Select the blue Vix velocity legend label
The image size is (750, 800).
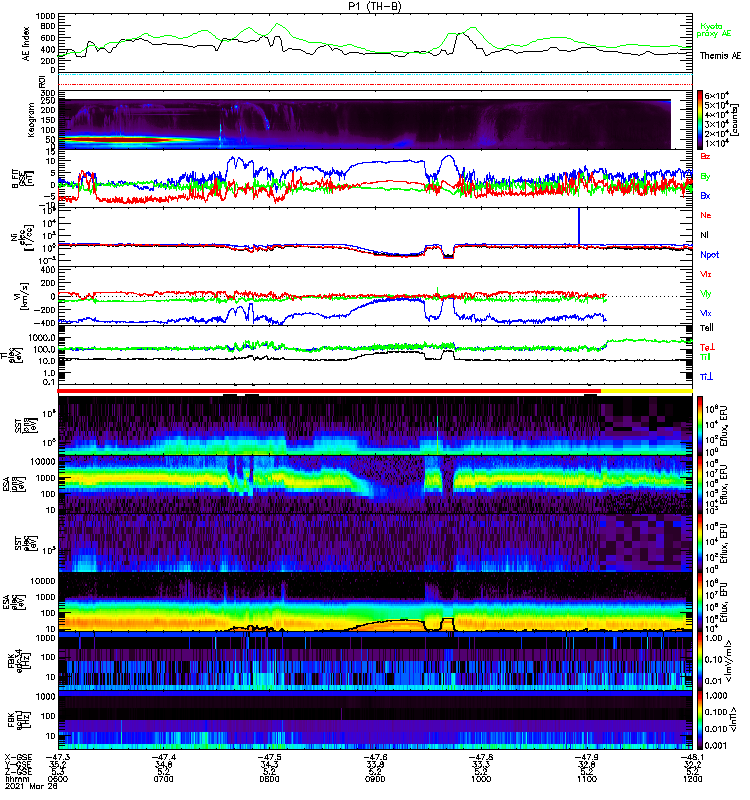706,313
